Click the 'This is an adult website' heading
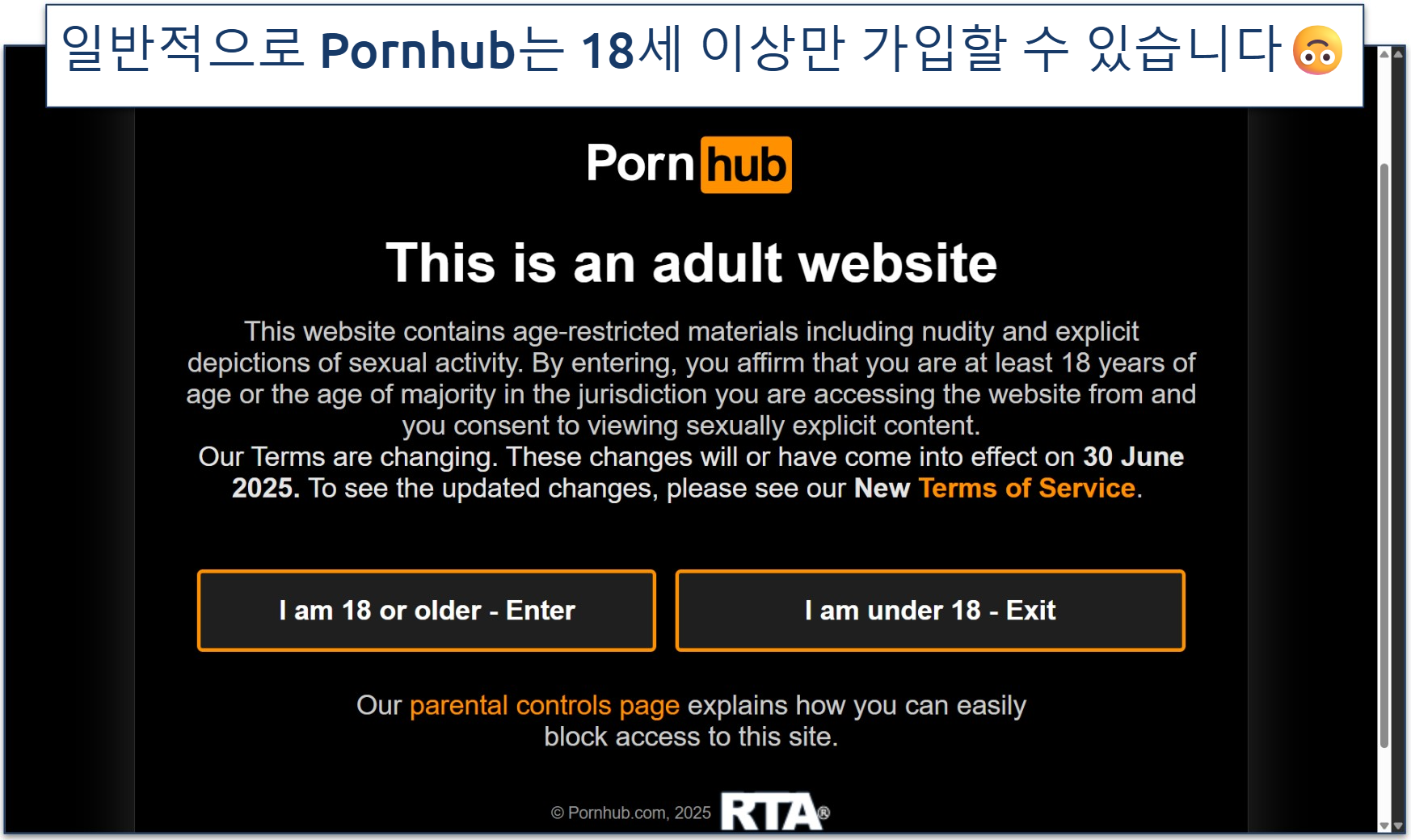 pyautogui.click(x=692, y=263)
